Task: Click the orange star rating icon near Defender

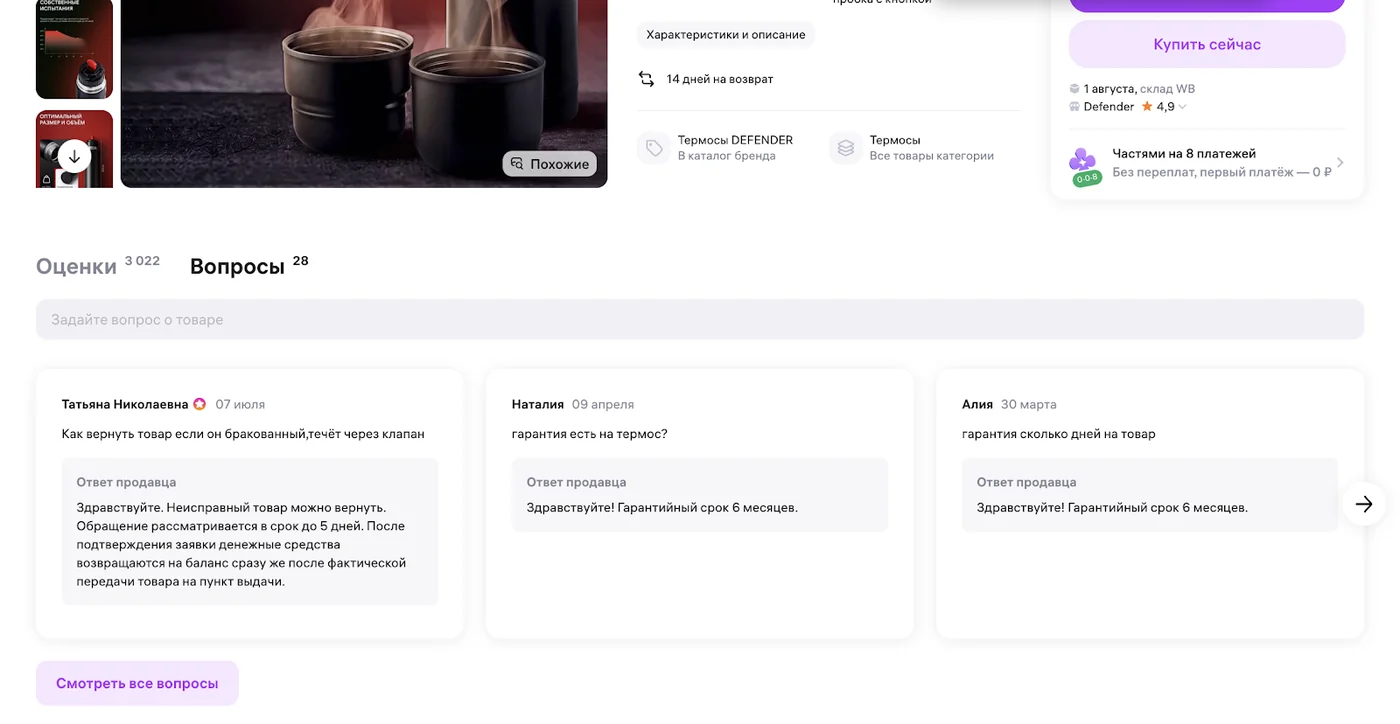Action: 1147,106
